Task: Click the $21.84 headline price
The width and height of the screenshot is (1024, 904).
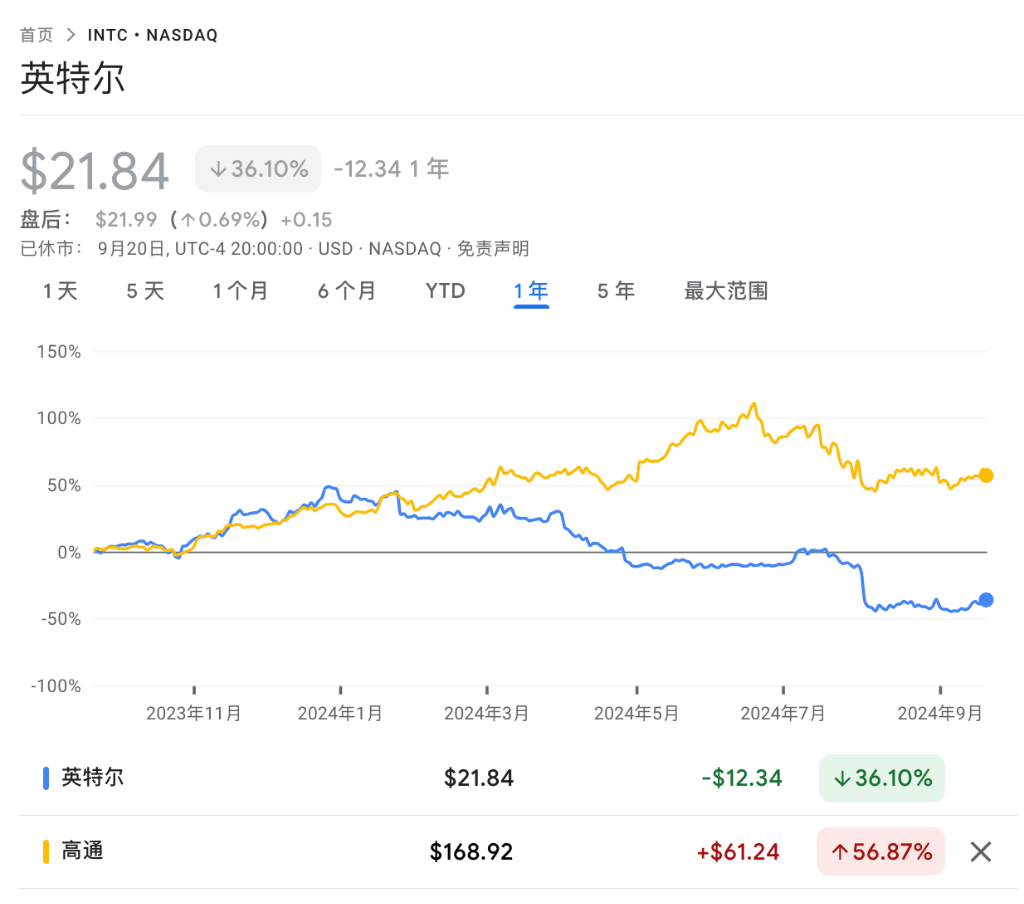Action: click(95, 171)
